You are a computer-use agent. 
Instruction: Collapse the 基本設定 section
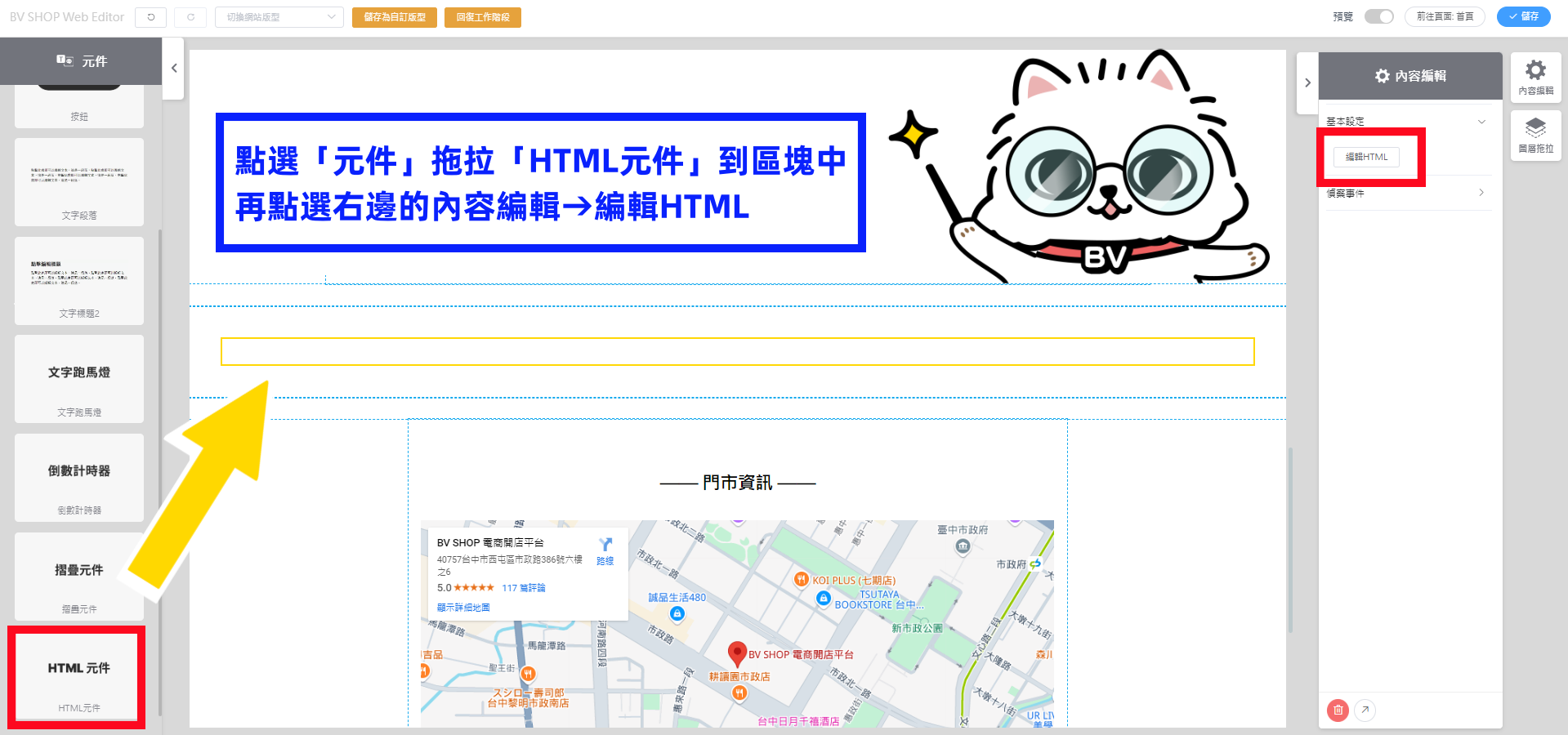pyautogui.click(x=1405, y=122)
